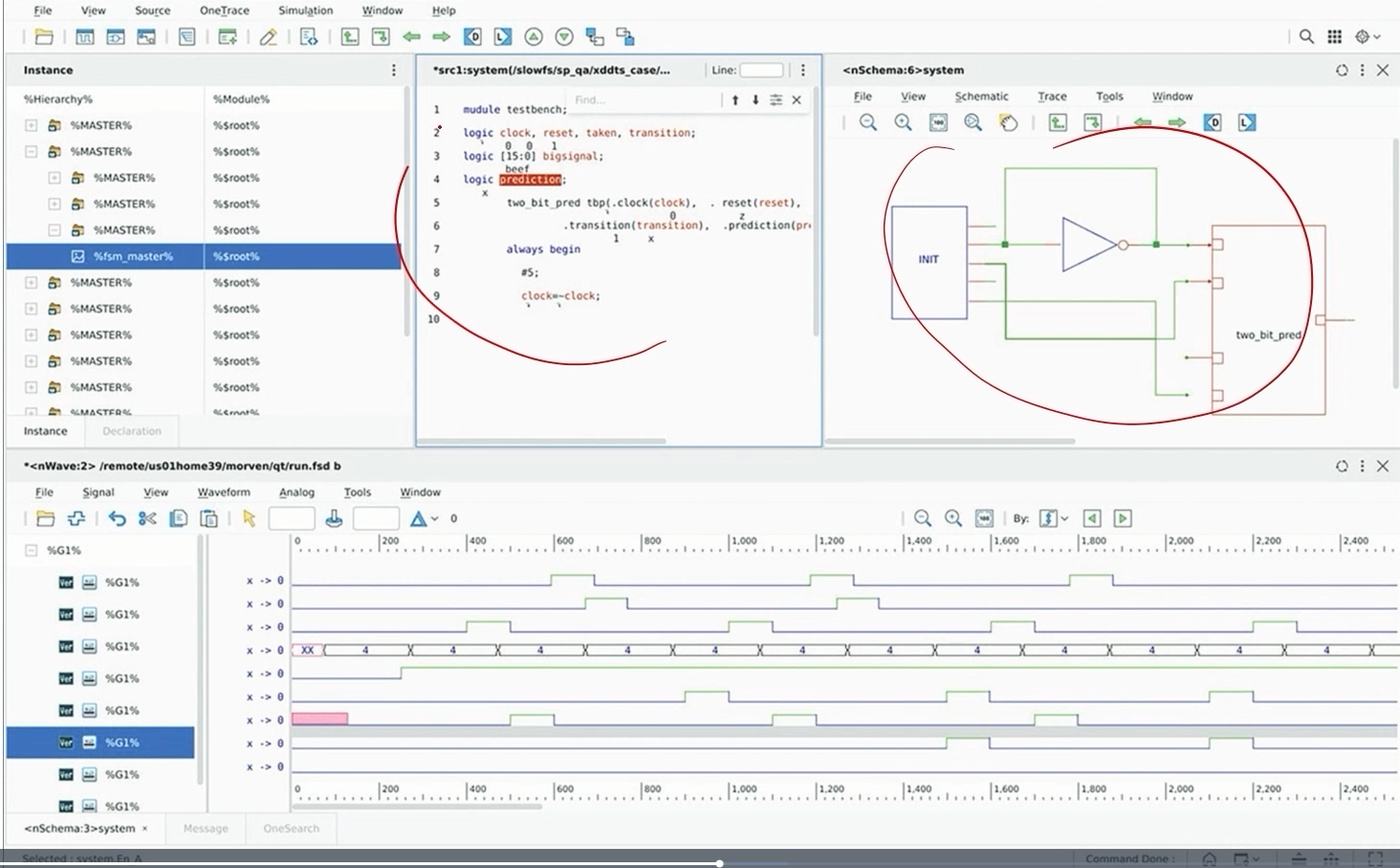Zoom in on the waveform in nWave toolbar
The width and height of the screenshot is (1400, 868).
point(953,518)
